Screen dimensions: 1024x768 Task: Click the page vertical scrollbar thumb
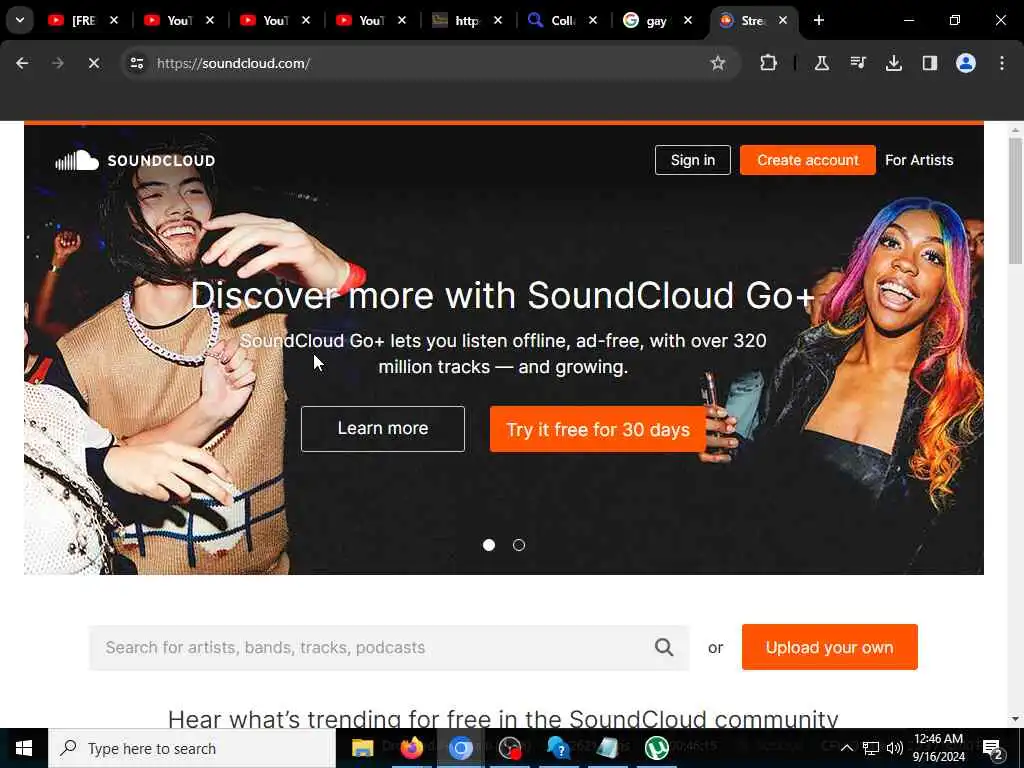1015,201
